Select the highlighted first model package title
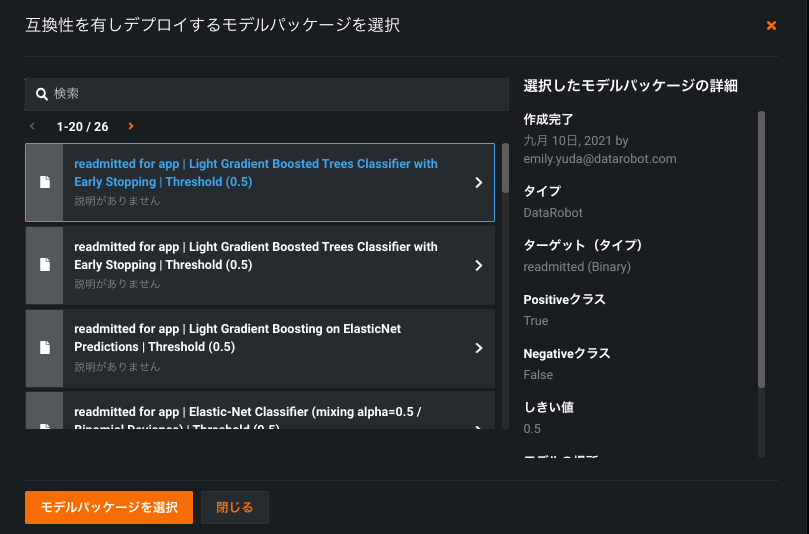This screenshot has height=534, width=809. coord(256,173)
